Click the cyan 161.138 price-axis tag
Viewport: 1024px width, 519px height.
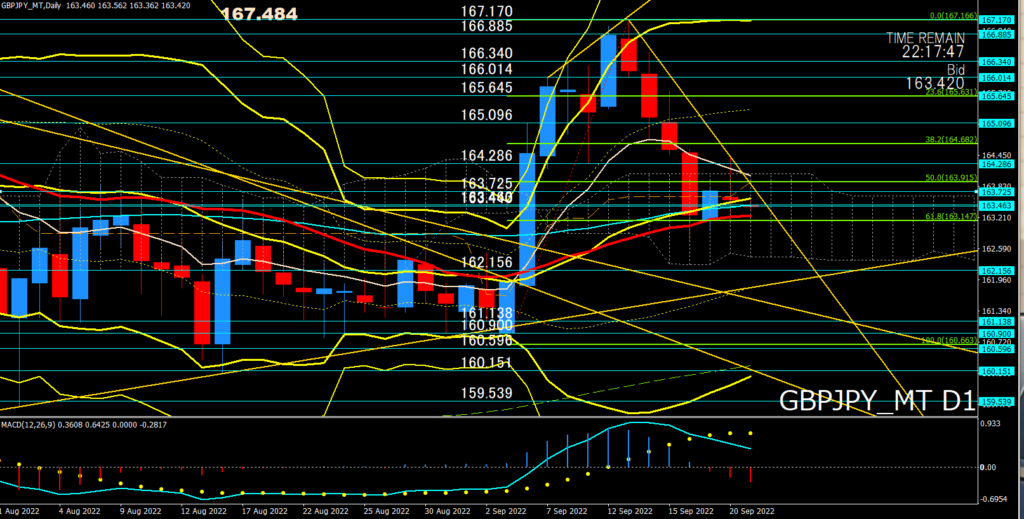[x=997, y=322]
